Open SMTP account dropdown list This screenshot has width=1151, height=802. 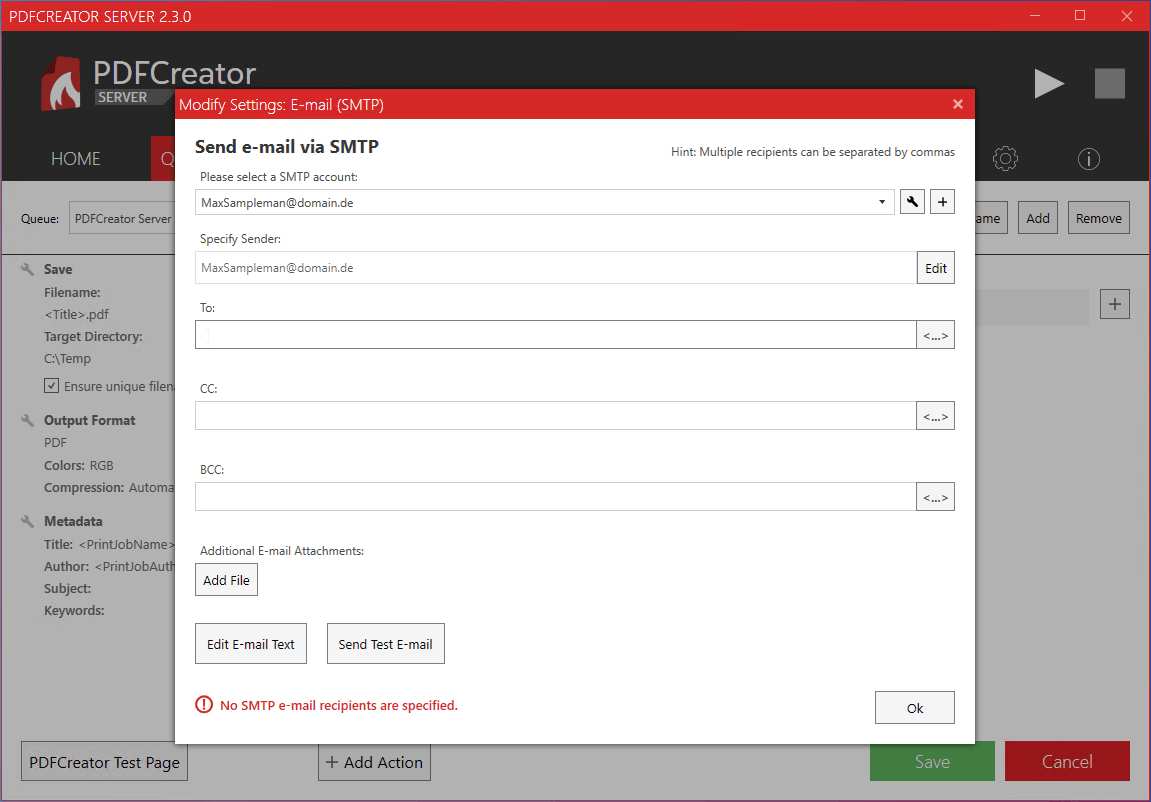pos(882,202)
